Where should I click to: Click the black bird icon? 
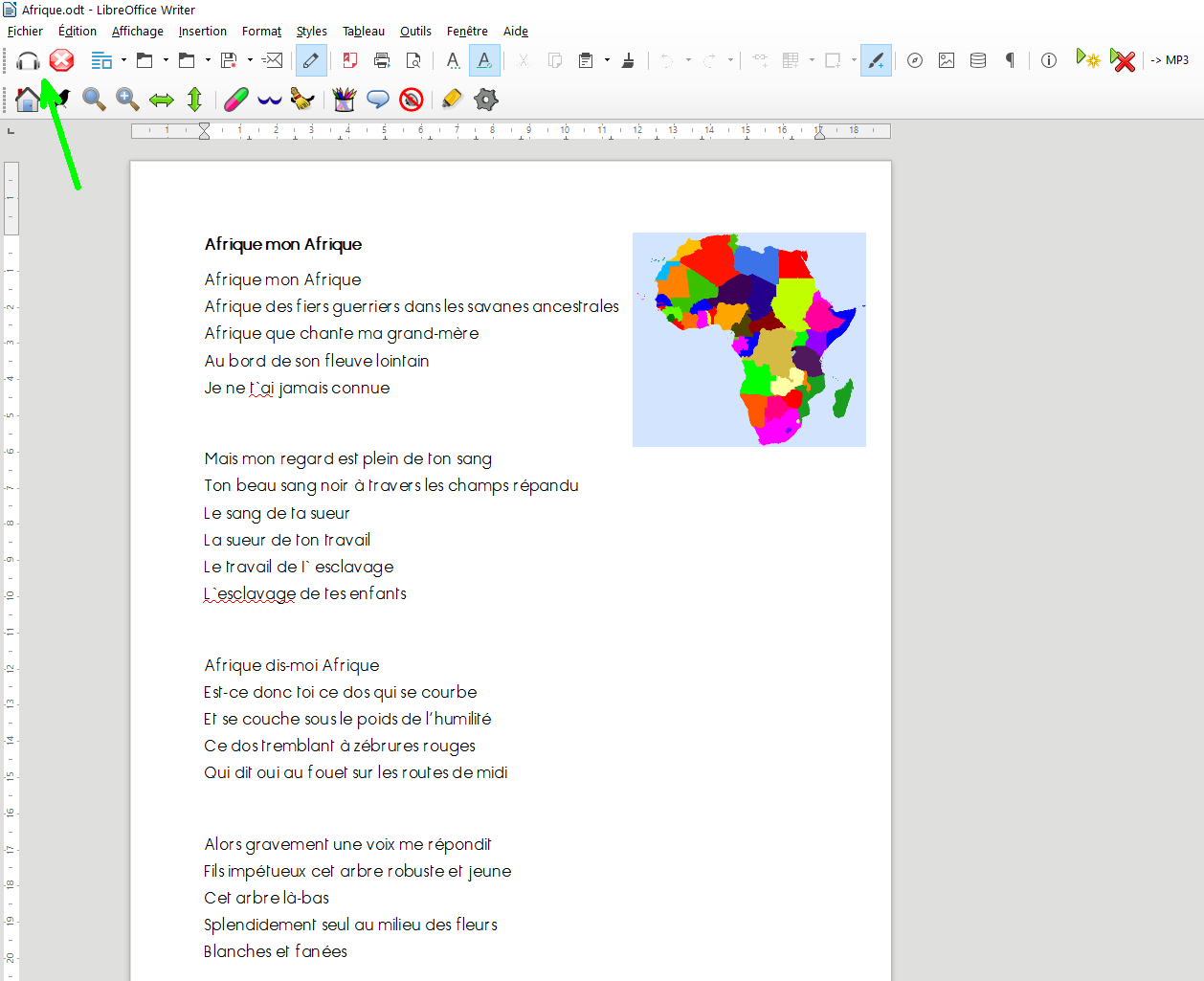pos(61,98)
